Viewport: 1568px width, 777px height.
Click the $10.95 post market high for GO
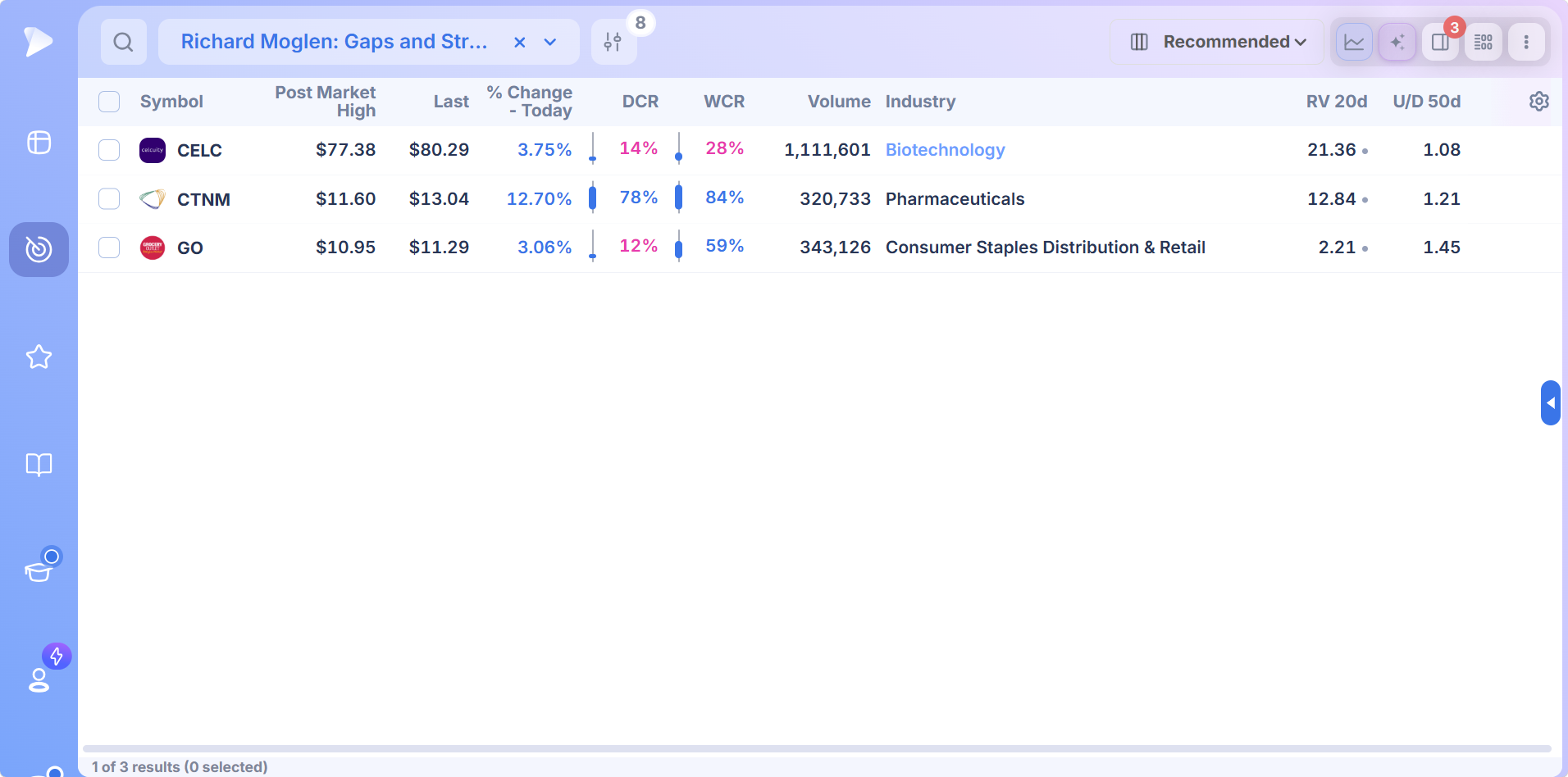pyautogui.click(x=345, y=248)
